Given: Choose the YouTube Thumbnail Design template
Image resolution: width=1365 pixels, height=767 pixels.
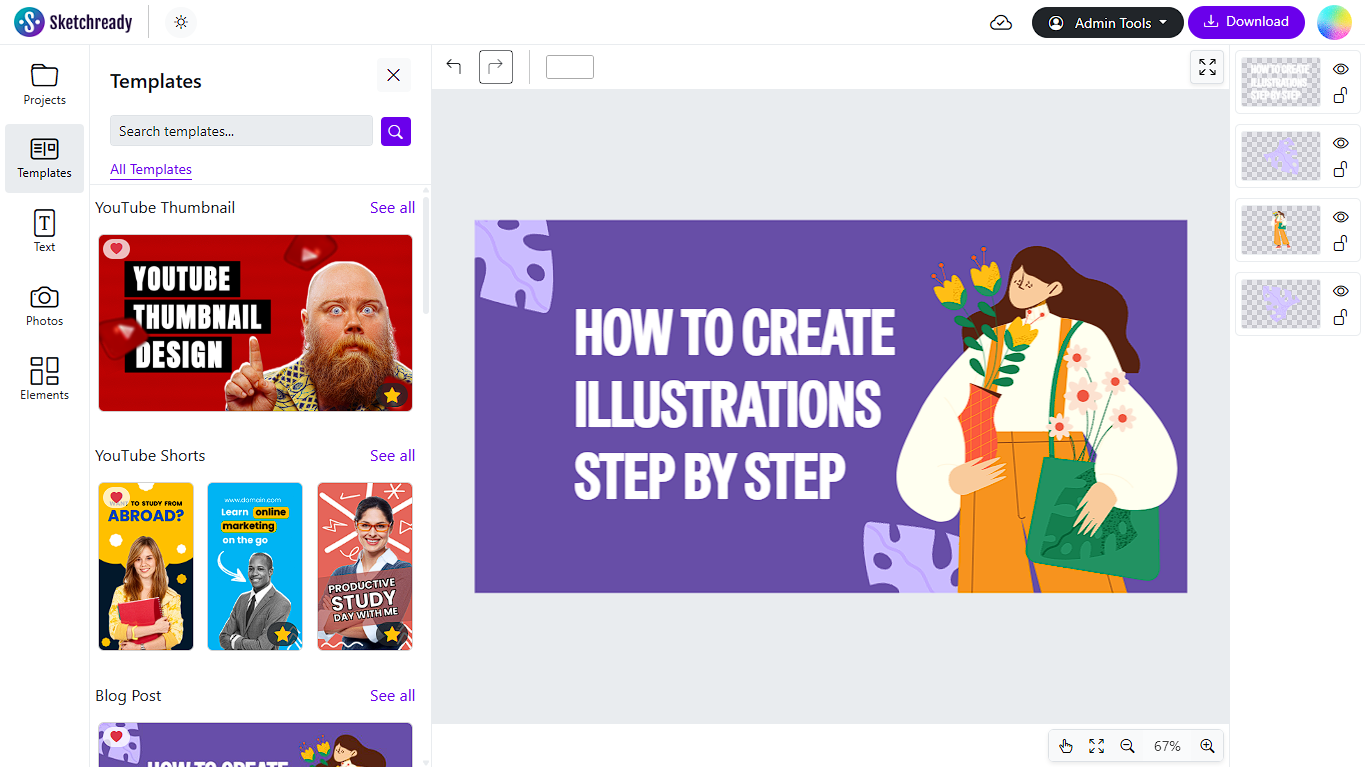Looking at the screenshot, I should pos(255,323).
